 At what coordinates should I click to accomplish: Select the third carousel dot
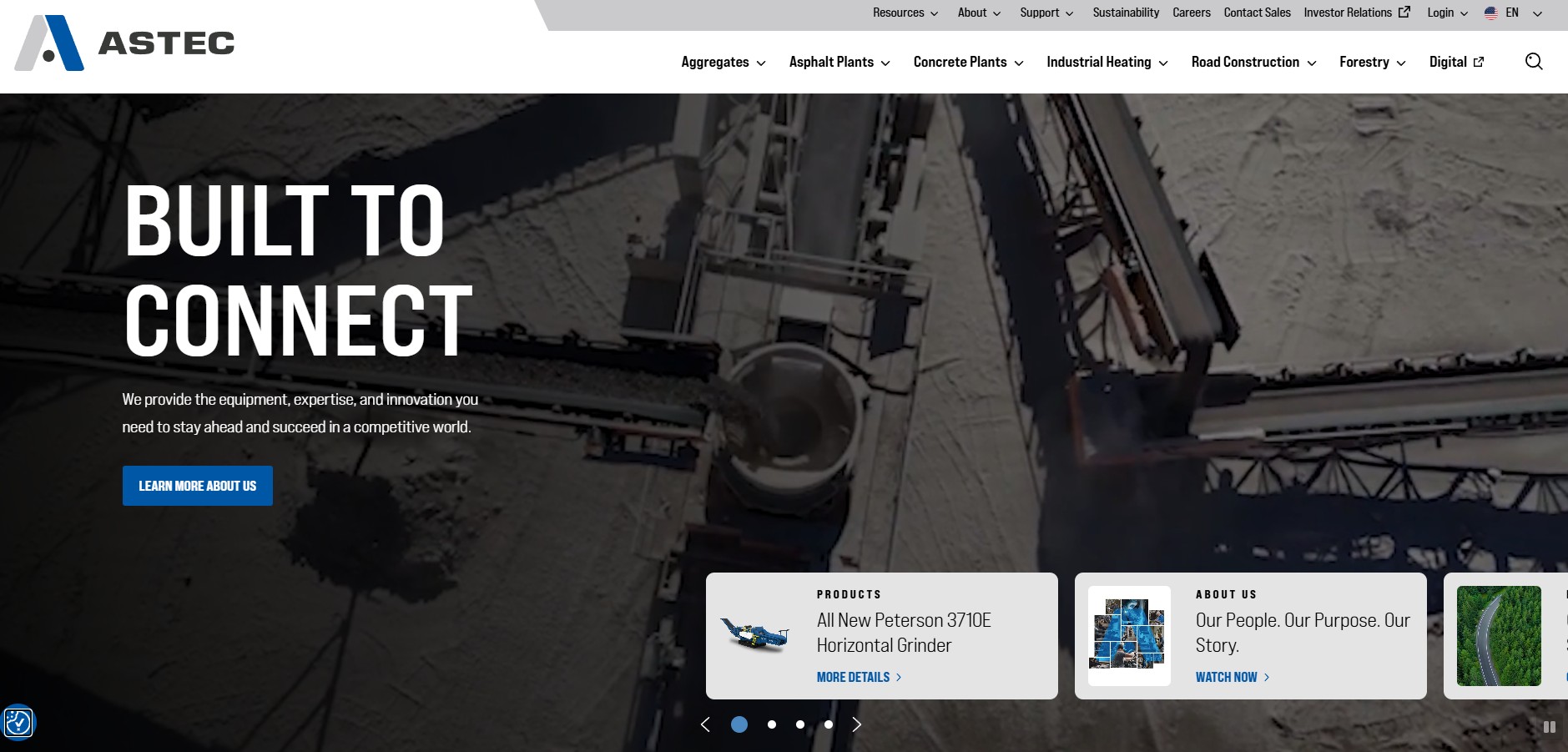pos(800,724)
